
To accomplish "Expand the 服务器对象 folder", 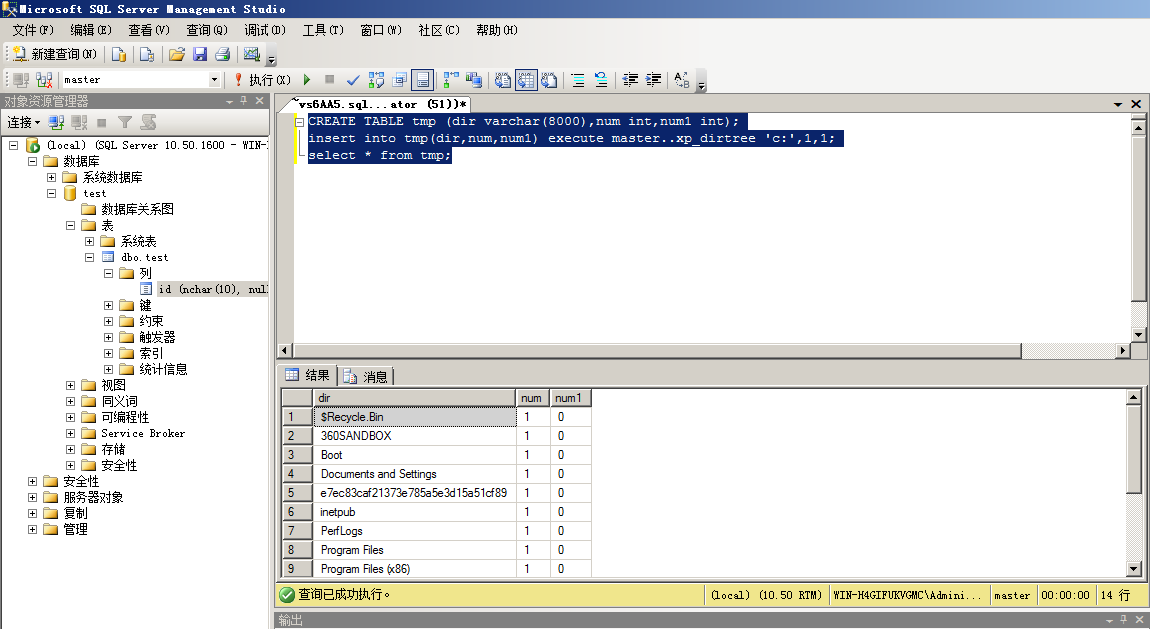I will (x=32, y=497).
